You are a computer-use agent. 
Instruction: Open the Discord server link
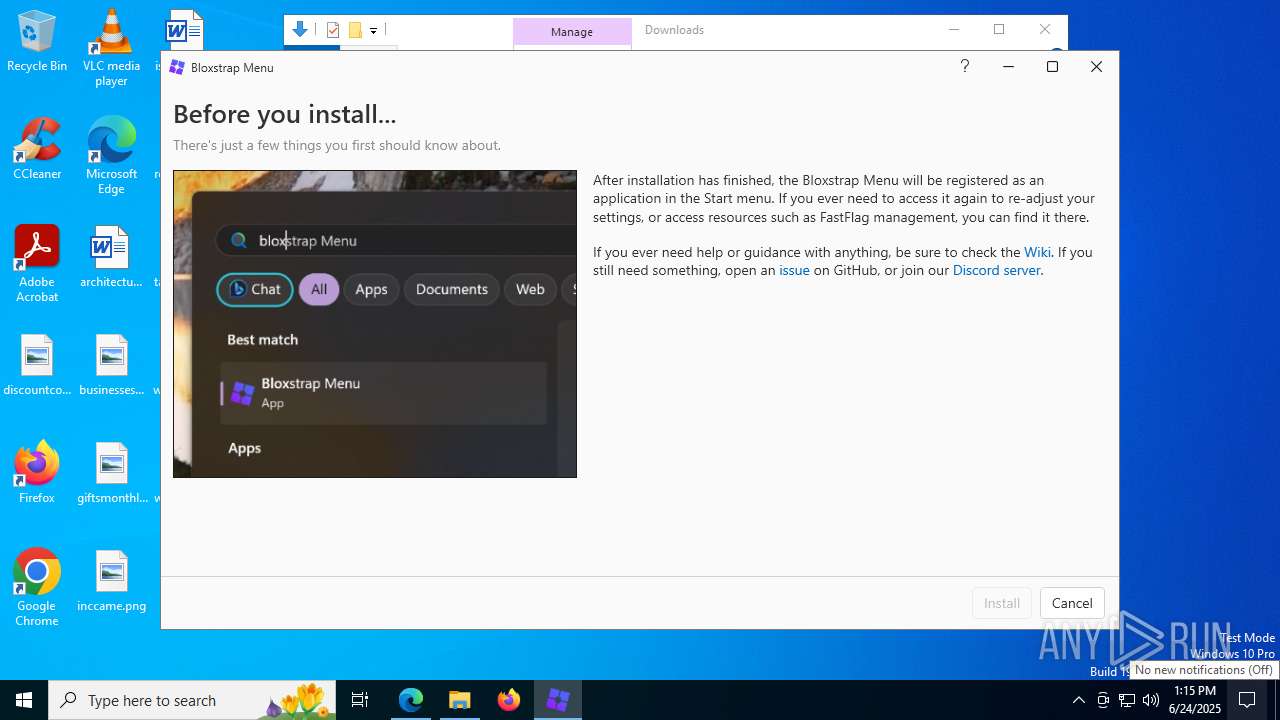(996, 270)
